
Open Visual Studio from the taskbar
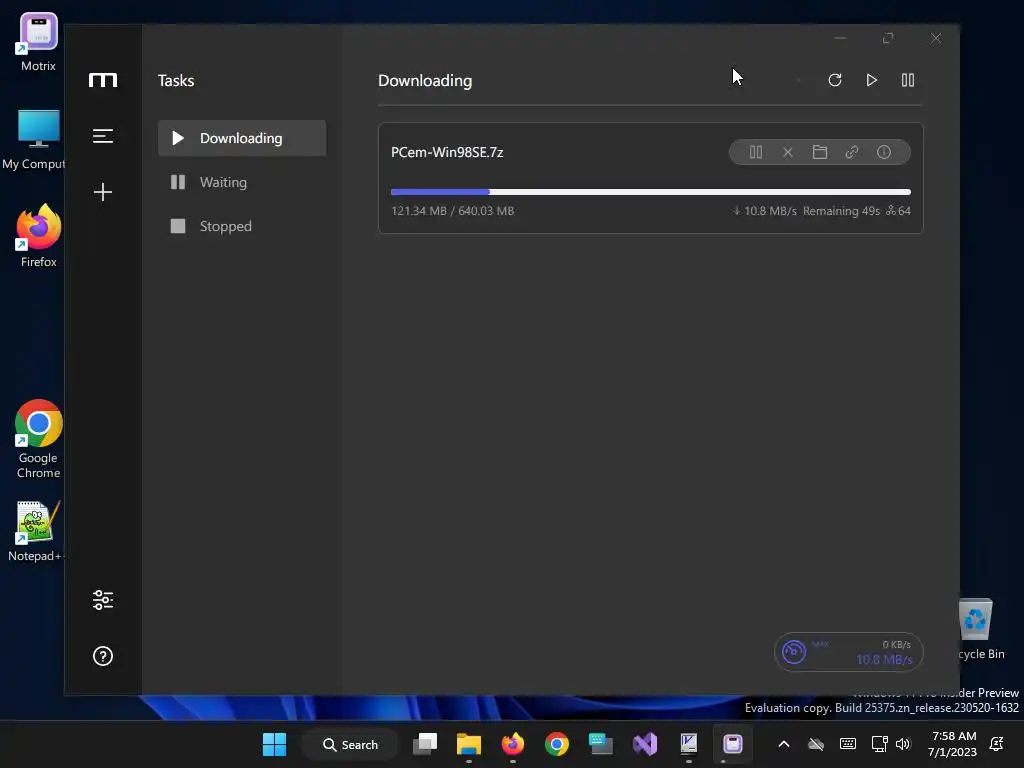(645, 744)
